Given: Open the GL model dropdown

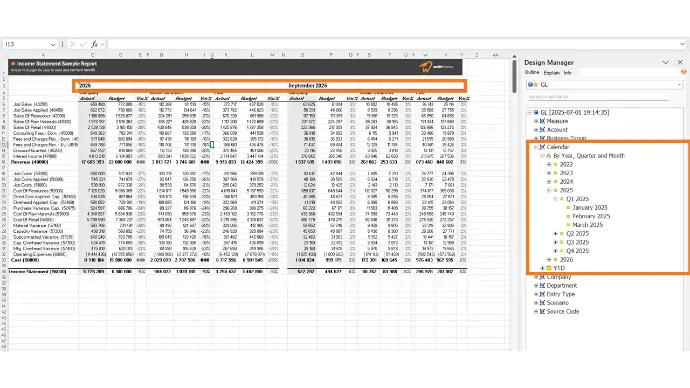Looking at the screenshot, I should pyautogui.click(x=679, y=85).
